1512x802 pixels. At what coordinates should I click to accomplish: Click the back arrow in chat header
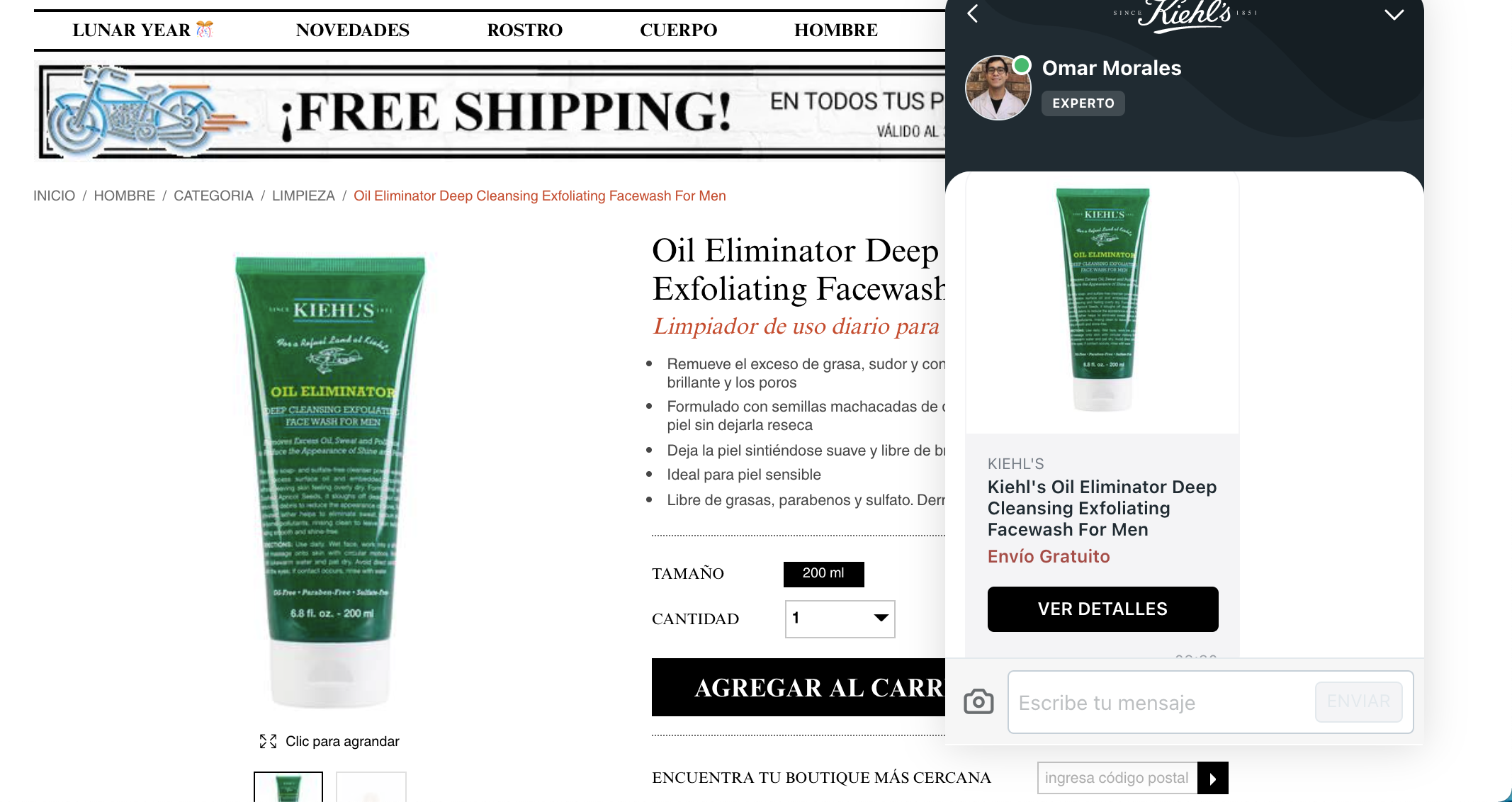coord(973,13)
